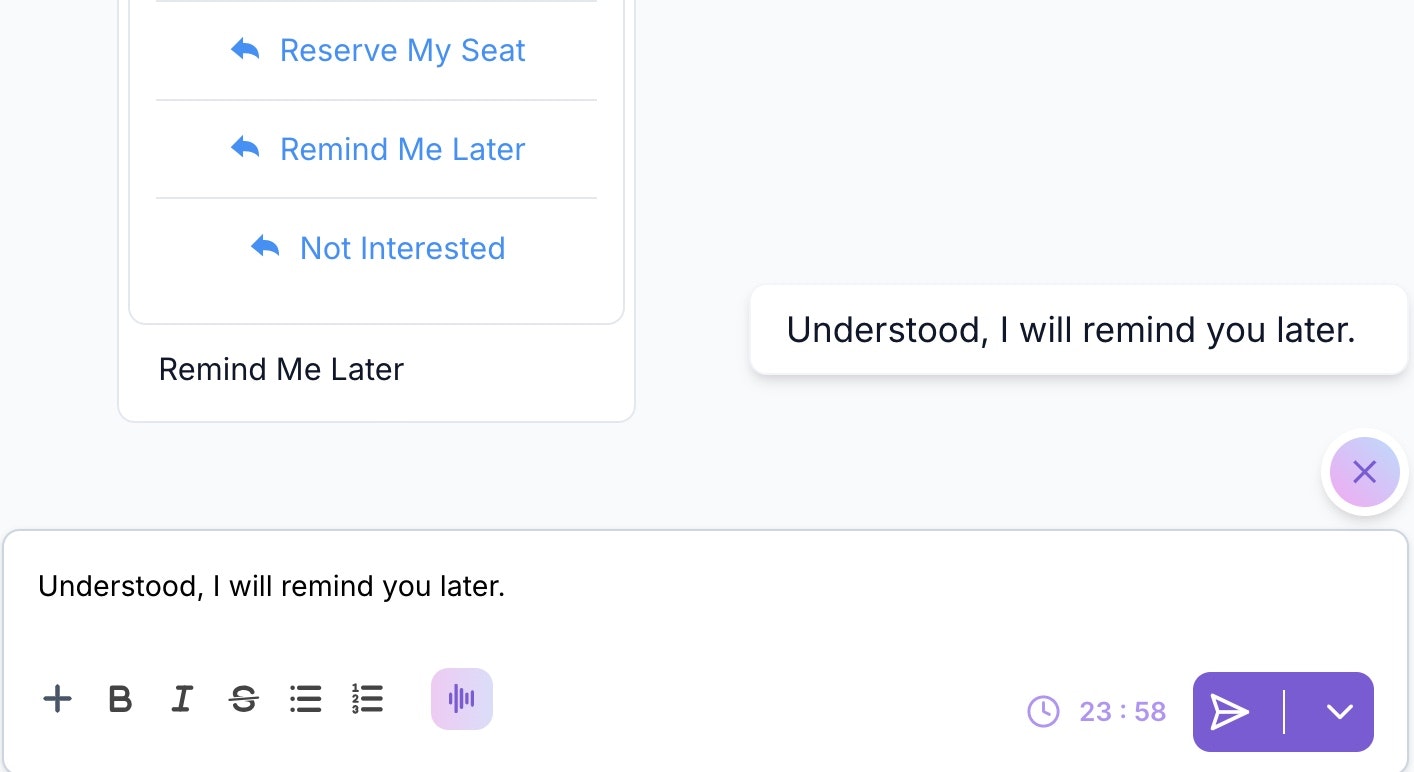Viewport: 1414px width, 772px height.
Task: Open the send options dropdown arrow
Action: click(1339, 712)
